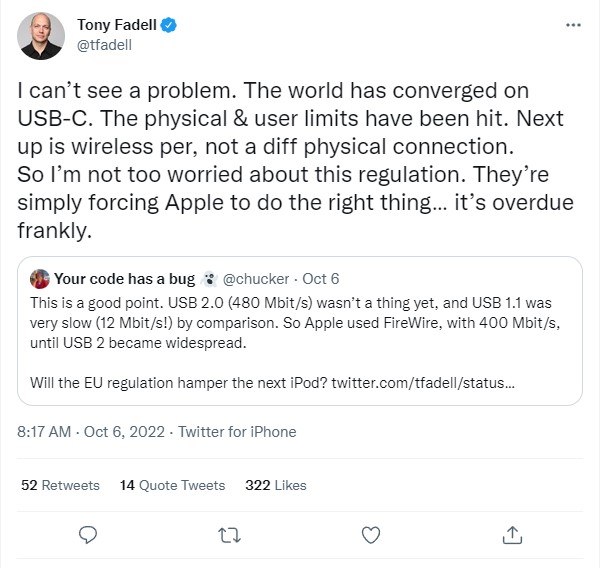Open the three-dot more options menu

[x=571, y=24]
